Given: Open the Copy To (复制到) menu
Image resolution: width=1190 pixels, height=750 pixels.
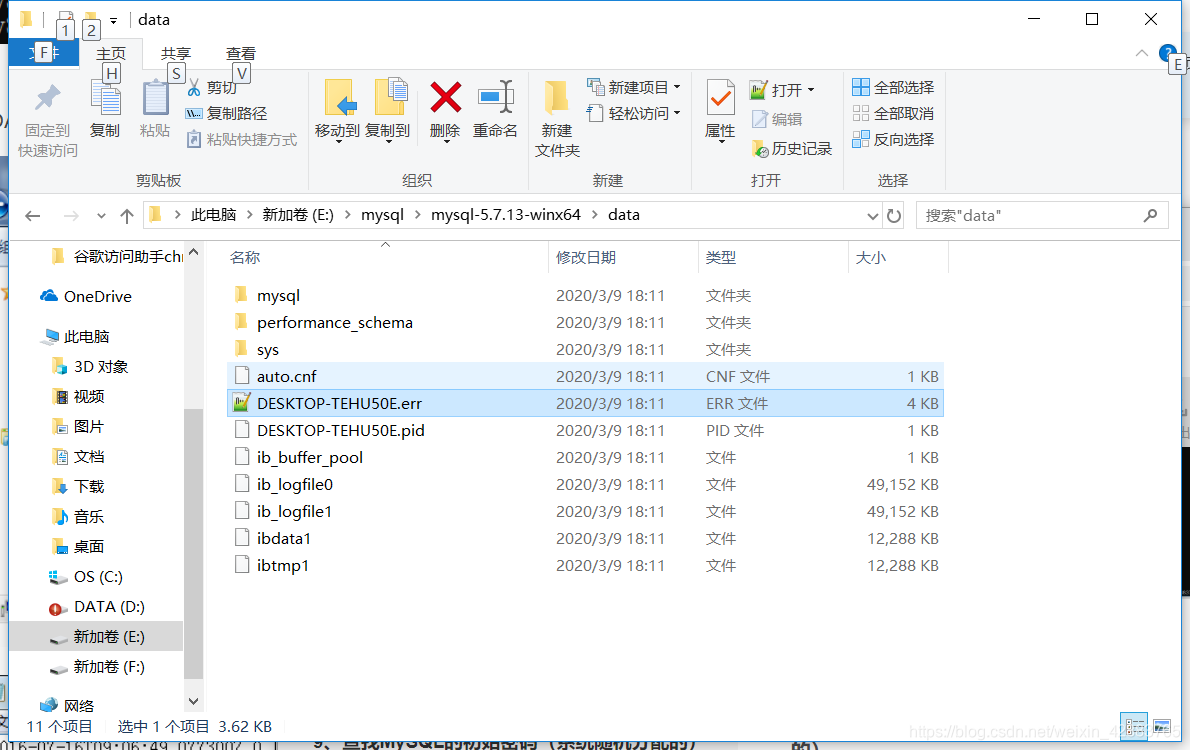Looking at the screenshot, I should pos(387,110).
